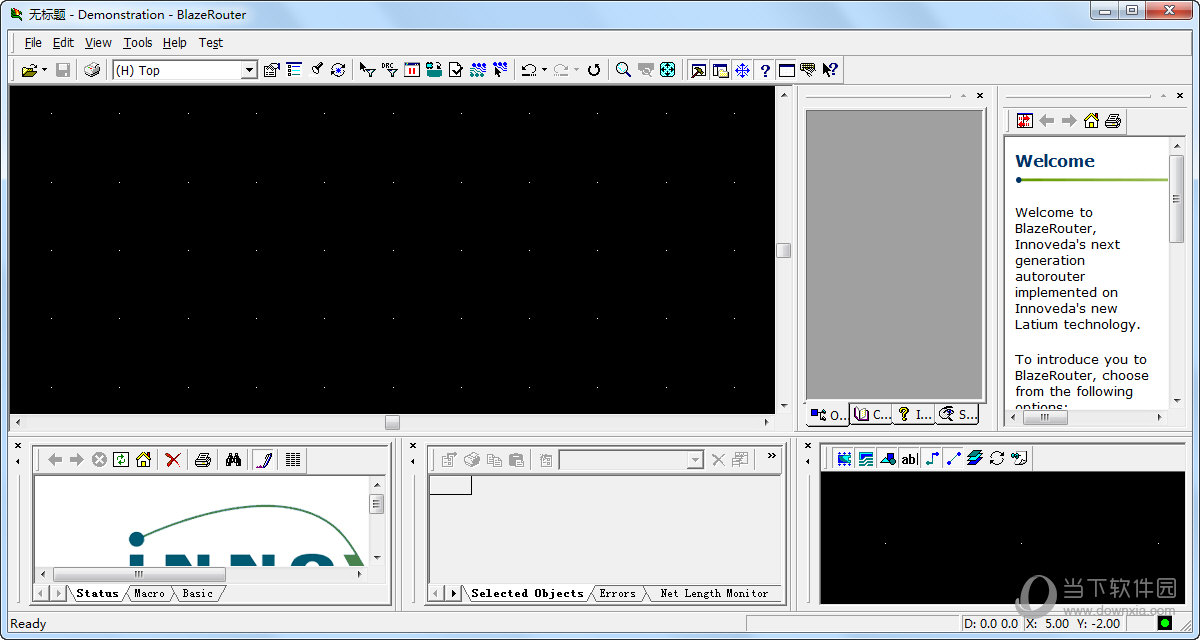Click the Properties icon right of the layer box
Viewport: 1200px width, 640px height.
[271, 70]
